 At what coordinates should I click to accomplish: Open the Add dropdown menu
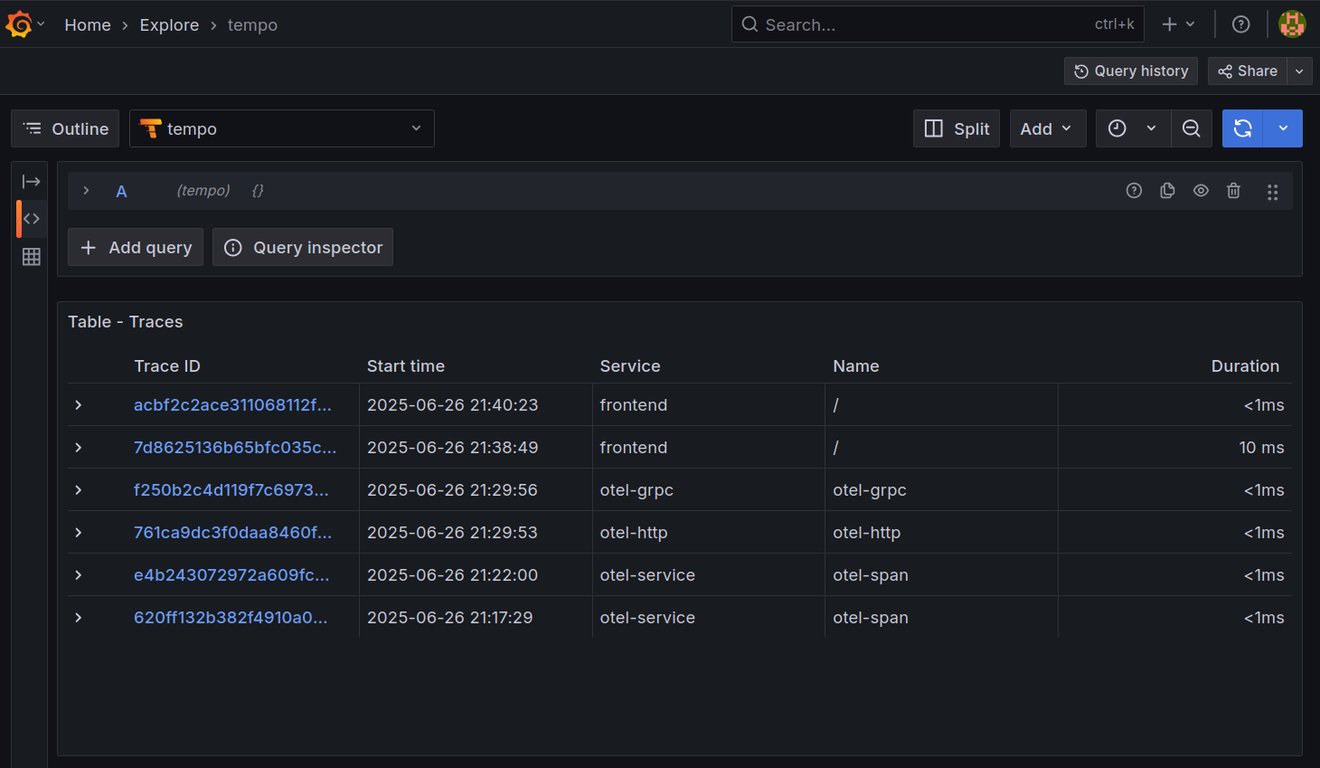click(x=1047, y=128)
